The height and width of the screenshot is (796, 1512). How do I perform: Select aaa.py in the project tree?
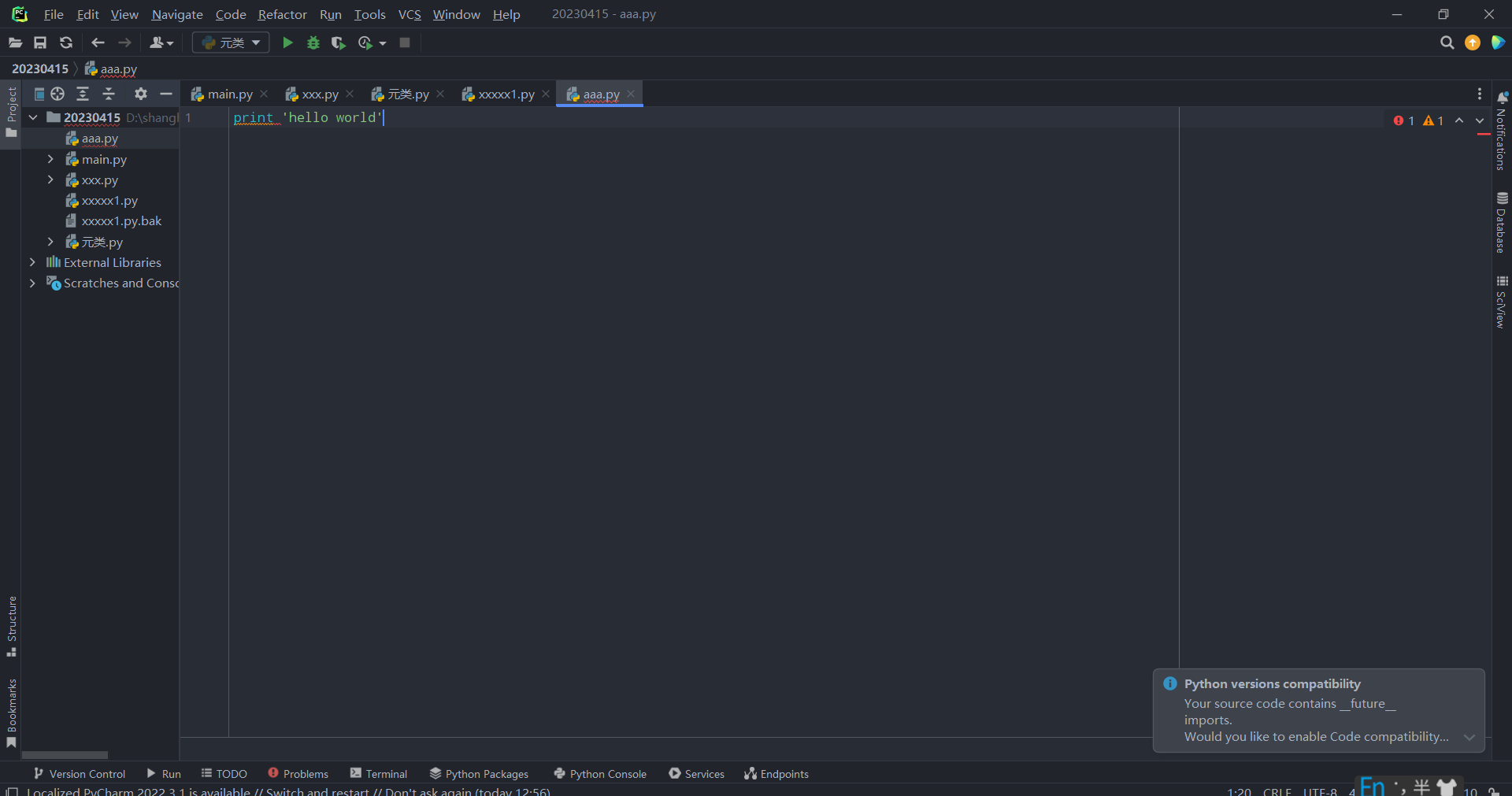click(100, 139)
